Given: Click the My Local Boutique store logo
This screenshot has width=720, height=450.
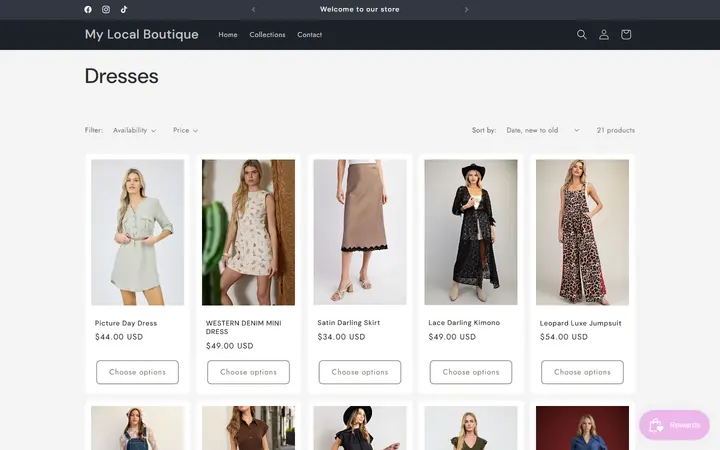Looking at the screenshot, I should click(141, 34).
